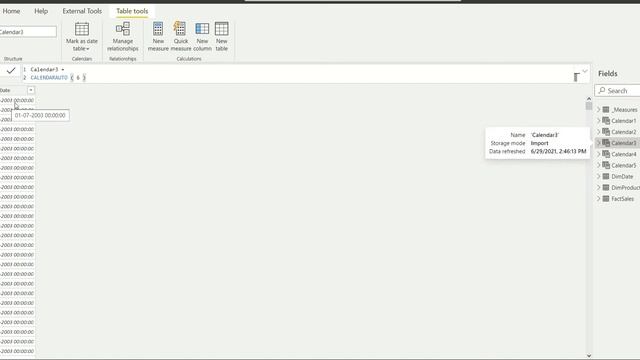Image resolution: width=640 pixels, height=360 pixels.
Task: Select the Calendar1 table
Action: click(x=623, y=121)
